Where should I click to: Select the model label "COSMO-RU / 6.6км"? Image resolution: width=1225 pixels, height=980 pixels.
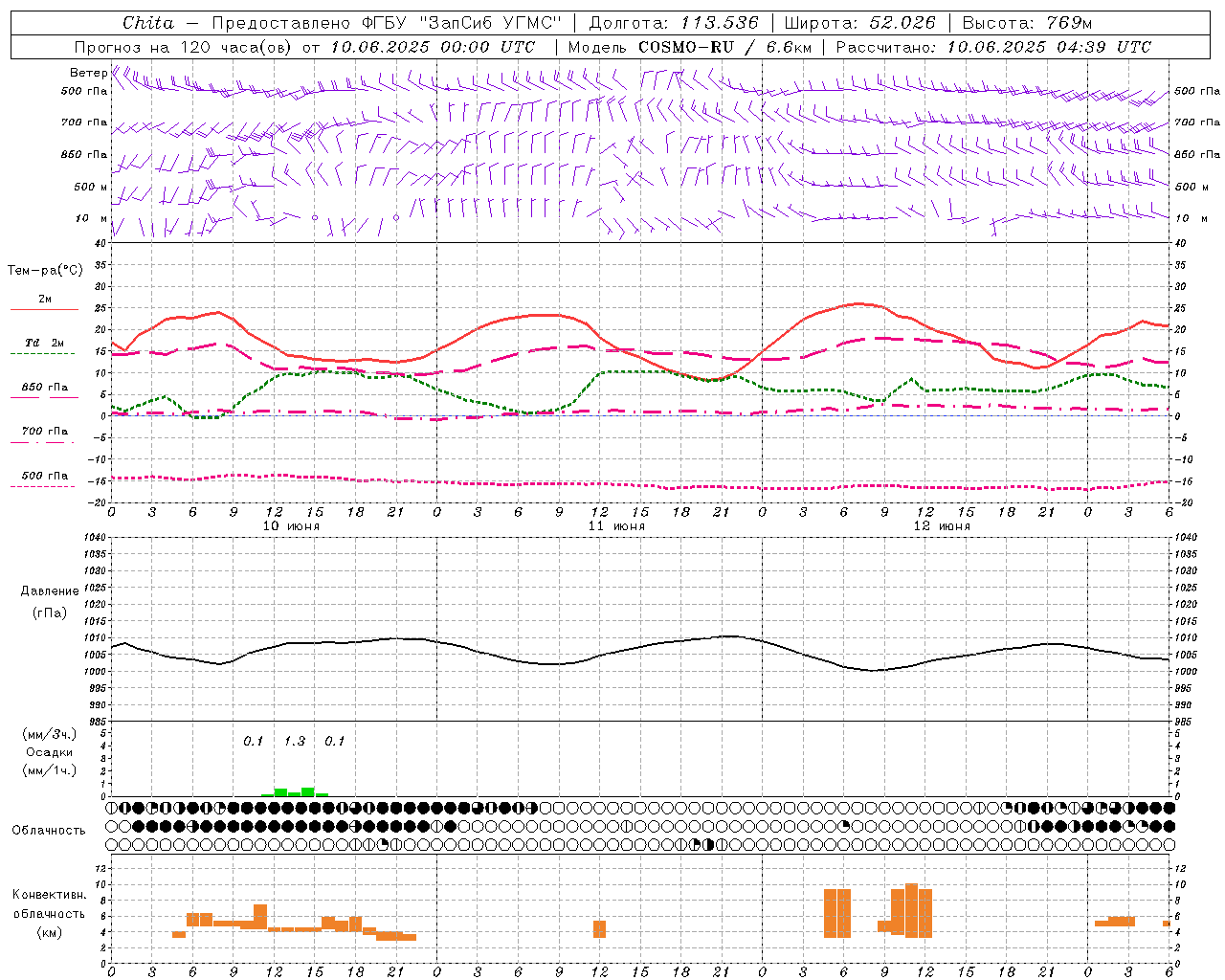pos(724,47)
